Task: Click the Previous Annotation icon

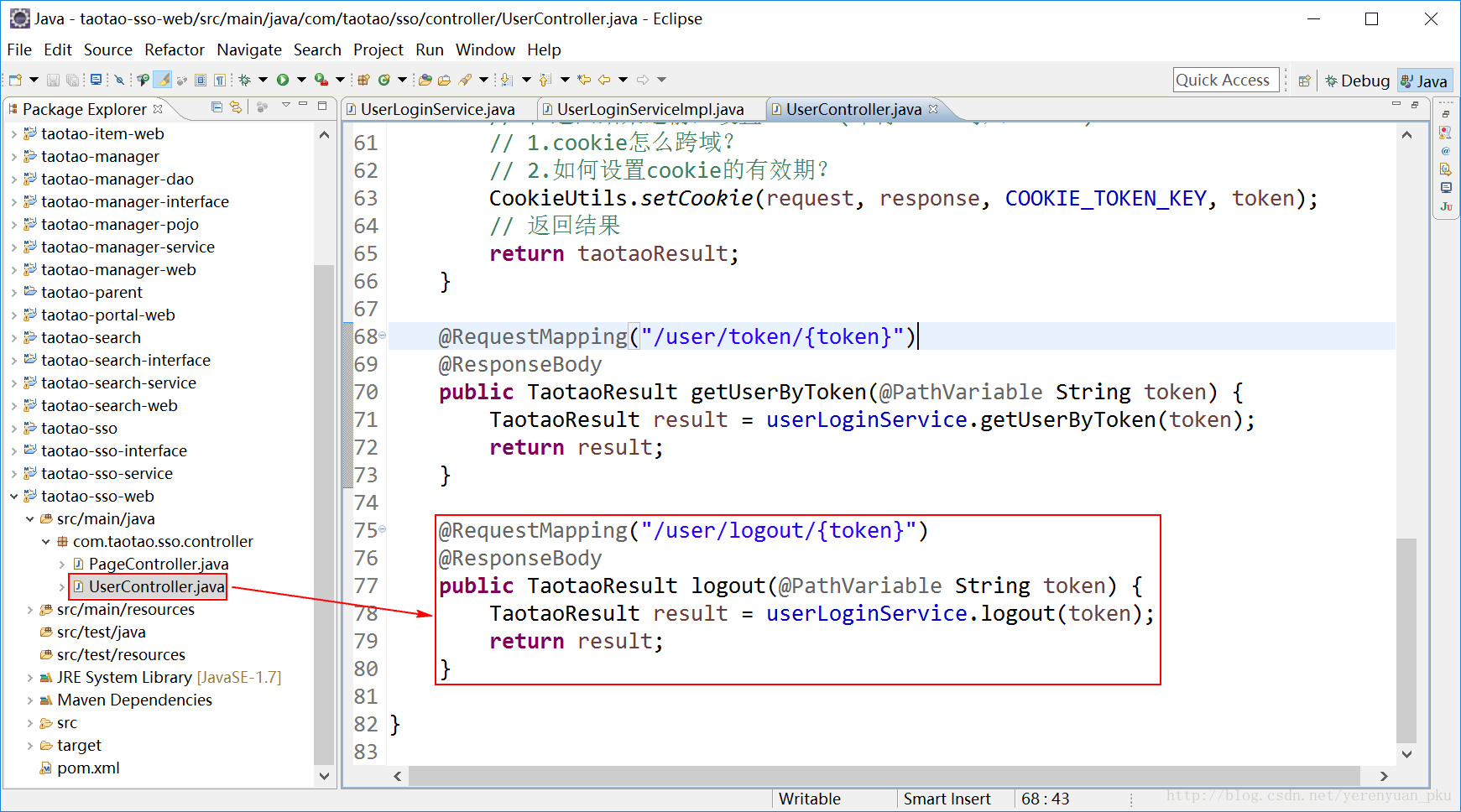Action: [x=545, y=80]
